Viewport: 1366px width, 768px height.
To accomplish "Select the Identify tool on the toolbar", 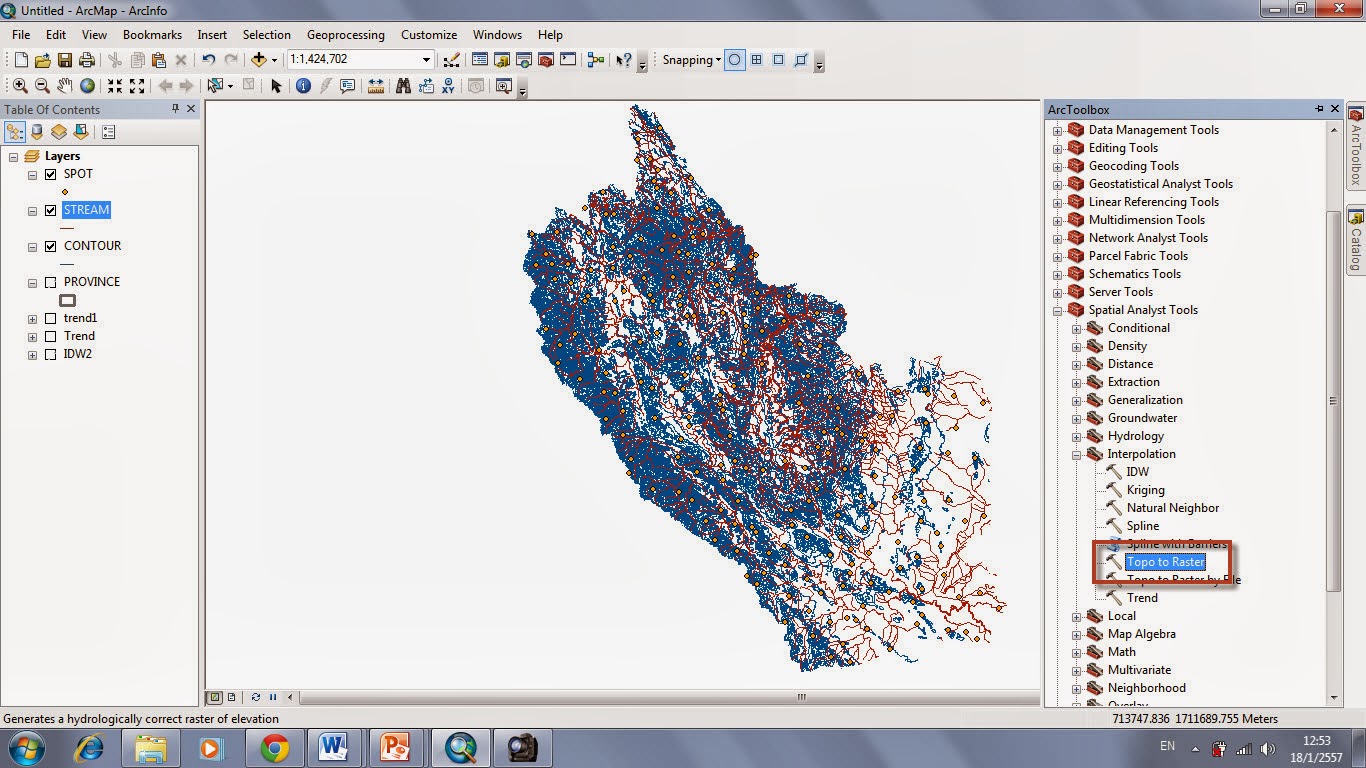I will click(304, 86).
